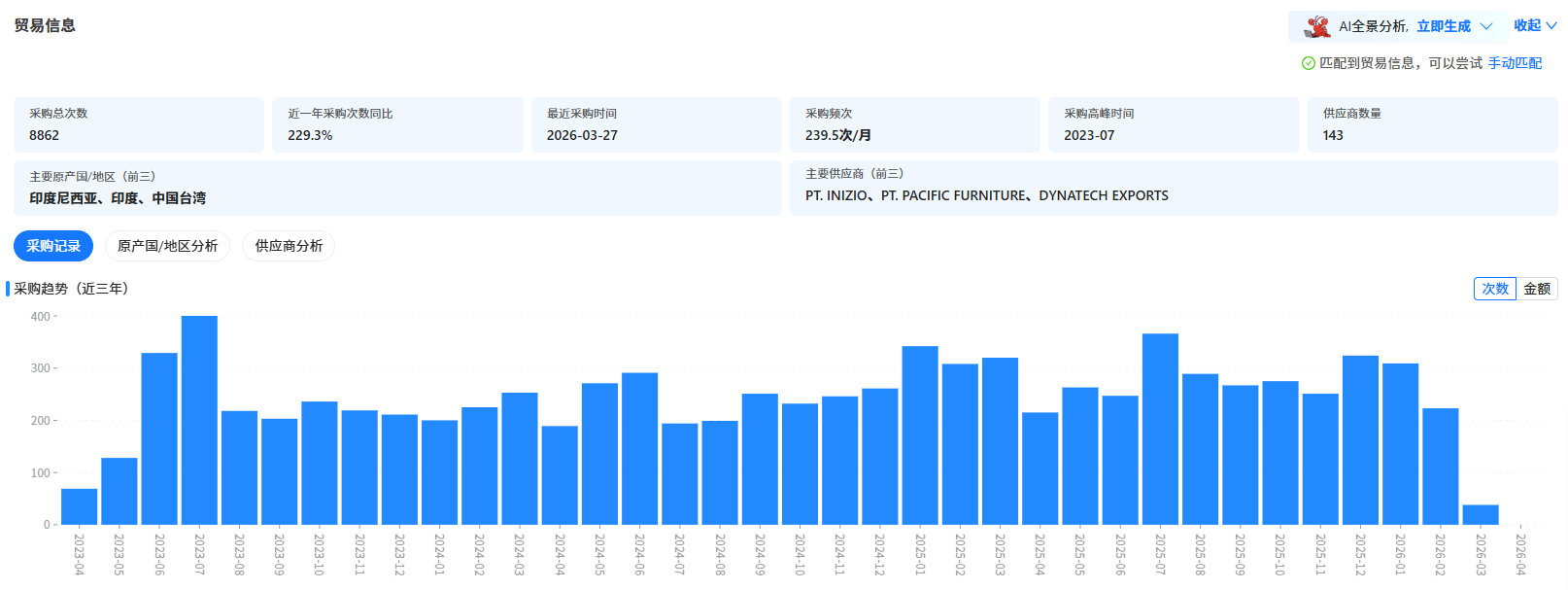Click the green checkmark match status icon
Image resolution: width=1568 pixels, height=590 pixels.
[x=1308, y=63]
